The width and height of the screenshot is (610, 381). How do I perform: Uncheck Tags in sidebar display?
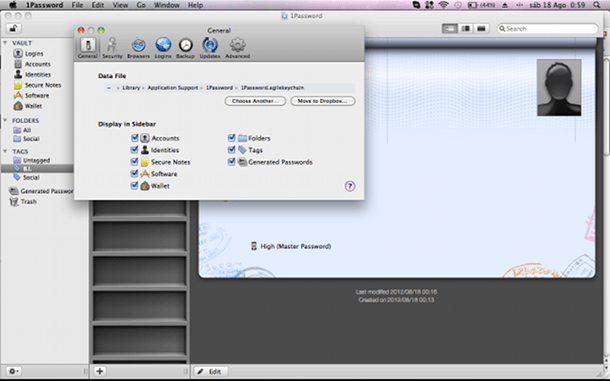point(231,150)
